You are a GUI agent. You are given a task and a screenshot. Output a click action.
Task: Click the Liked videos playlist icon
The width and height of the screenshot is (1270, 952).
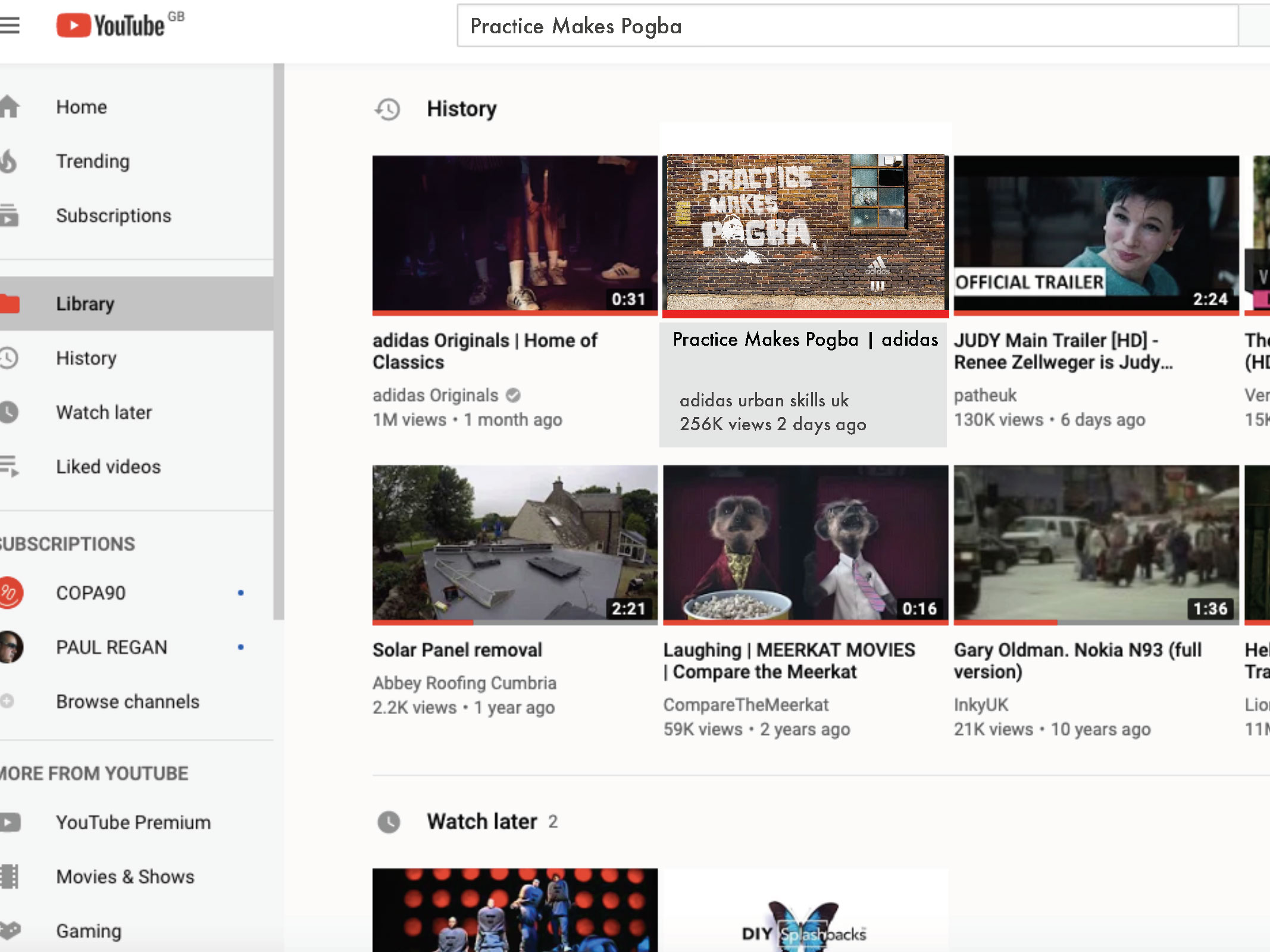9,466
